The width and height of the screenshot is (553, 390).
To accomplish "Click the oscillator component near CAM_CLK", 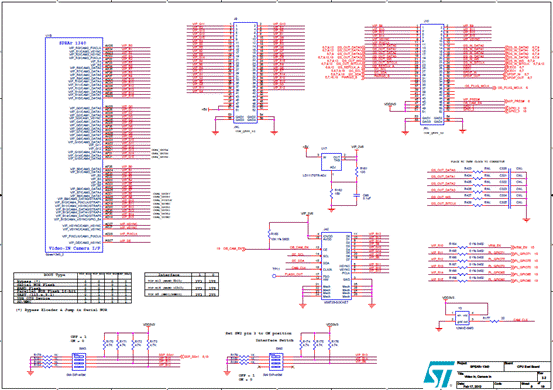I will coord(463,318).
